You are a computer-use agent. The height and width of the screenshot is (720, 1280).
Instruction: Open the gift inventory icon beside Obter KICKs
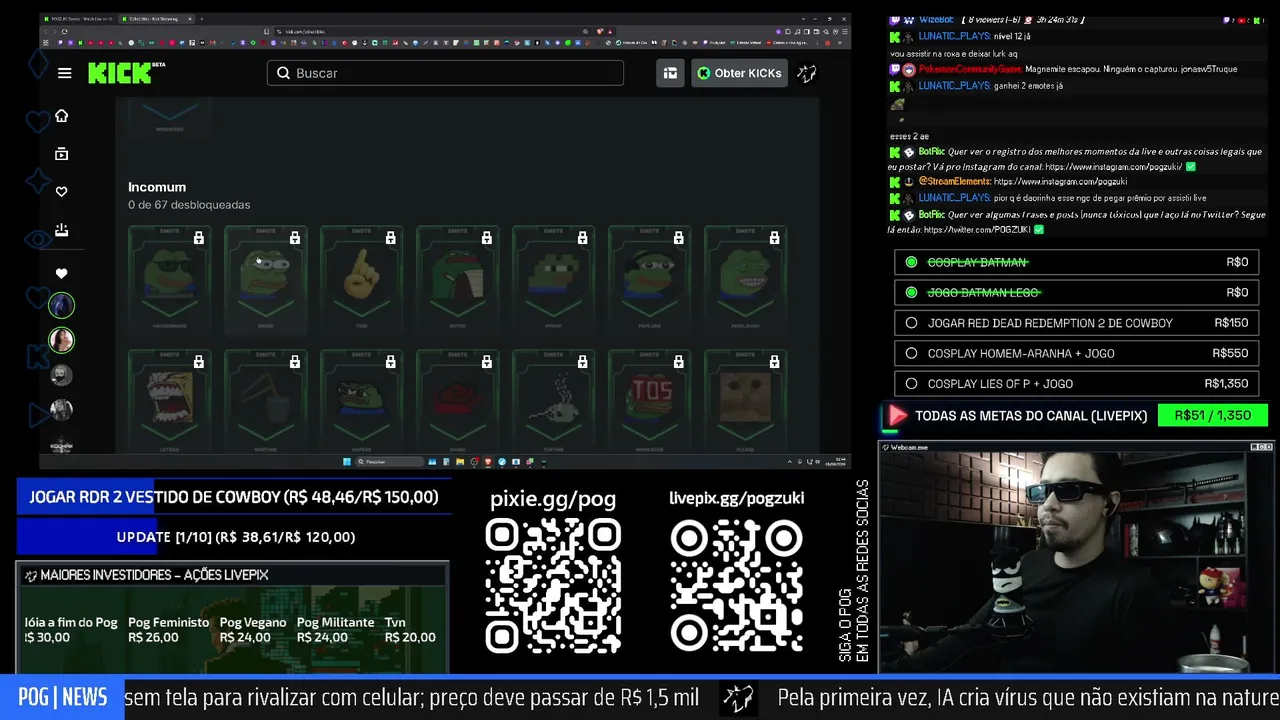pyautogui.click(x=670, y=73)
